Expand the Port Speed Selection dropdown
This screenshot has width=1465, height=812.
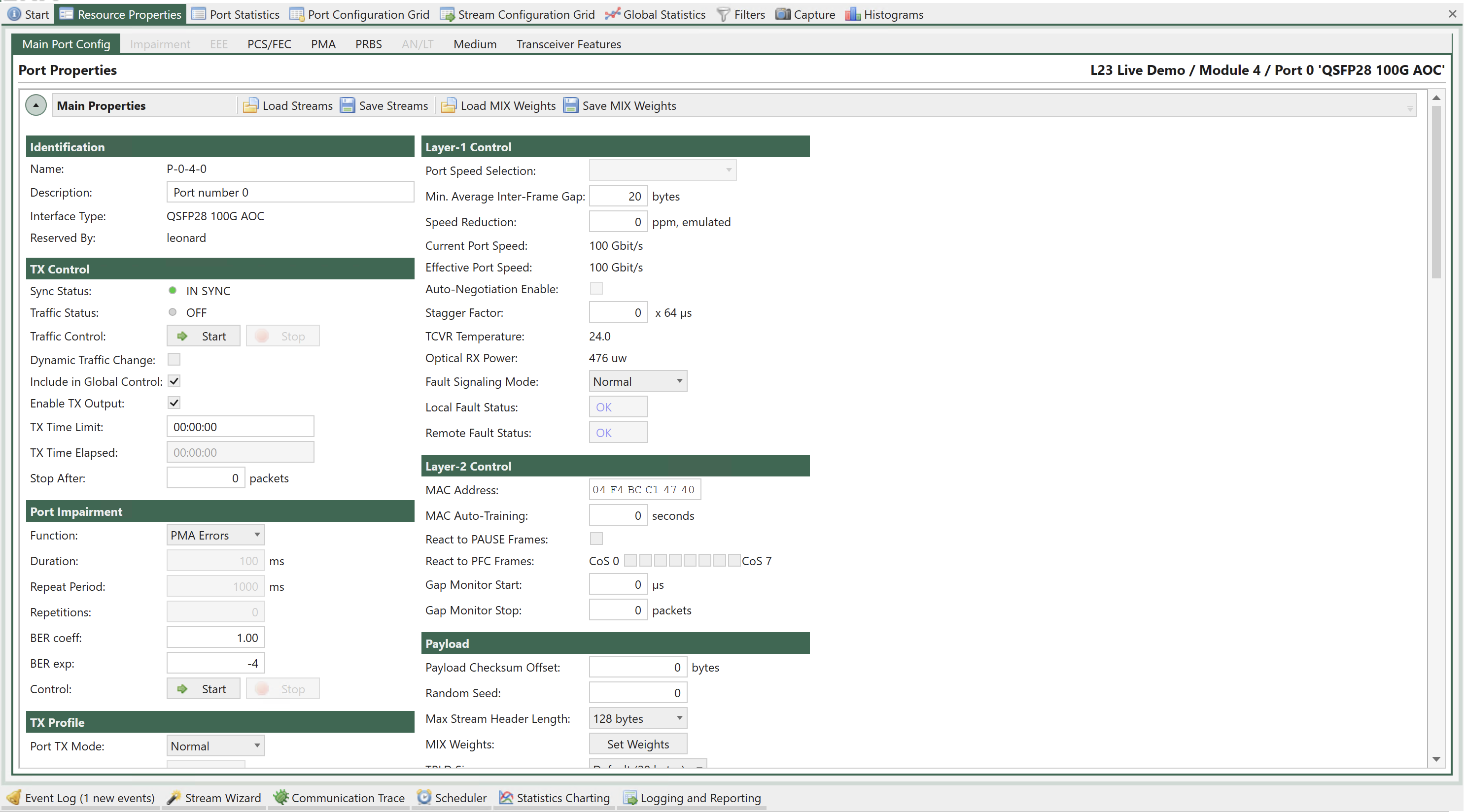click(x=726, y=170)
